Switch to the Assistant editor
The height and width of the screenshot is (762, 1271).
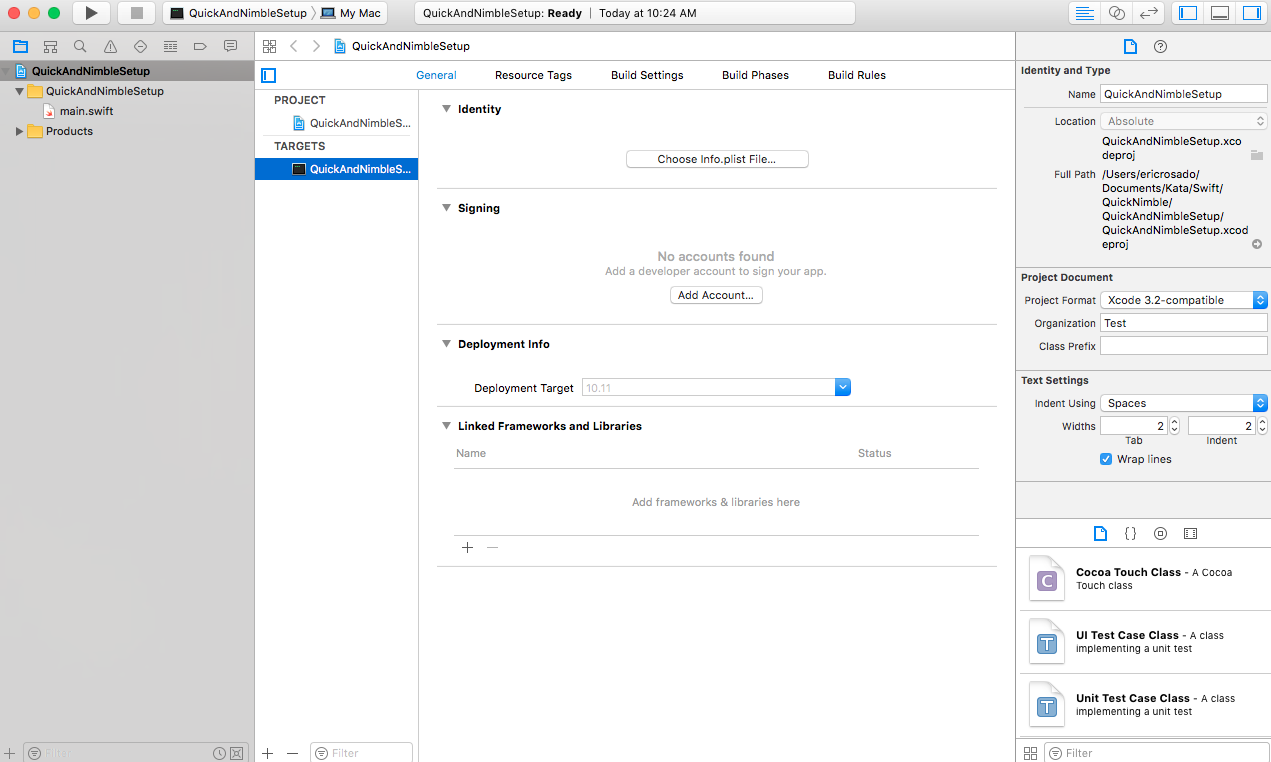tap(1117, 13)
